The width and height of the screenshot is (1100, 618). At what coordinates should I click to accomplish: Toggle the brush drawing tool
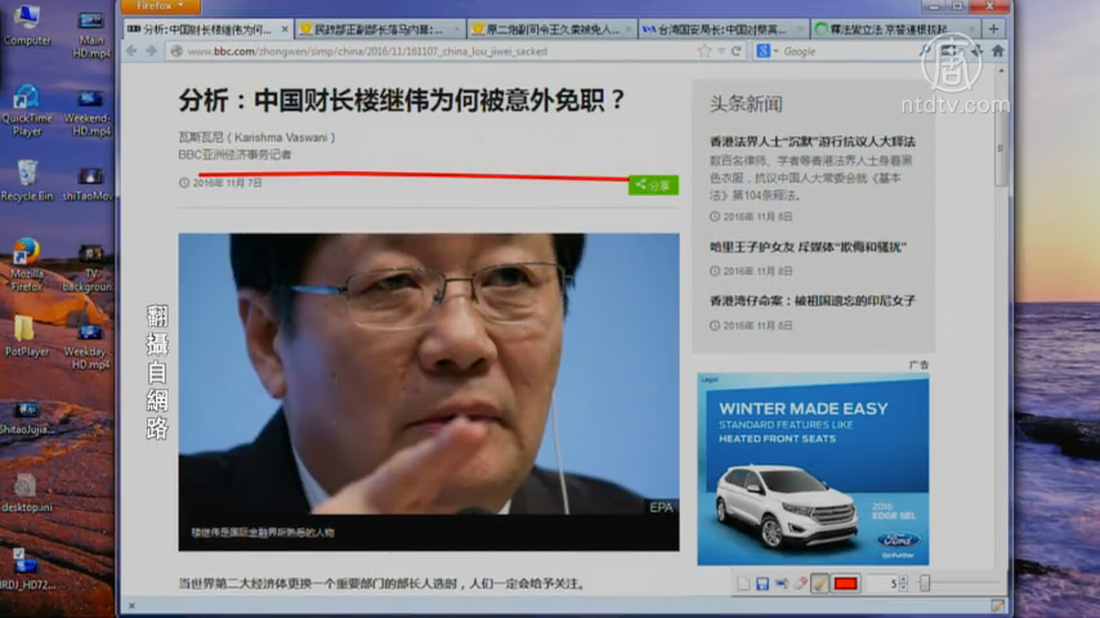pos(820,584)
